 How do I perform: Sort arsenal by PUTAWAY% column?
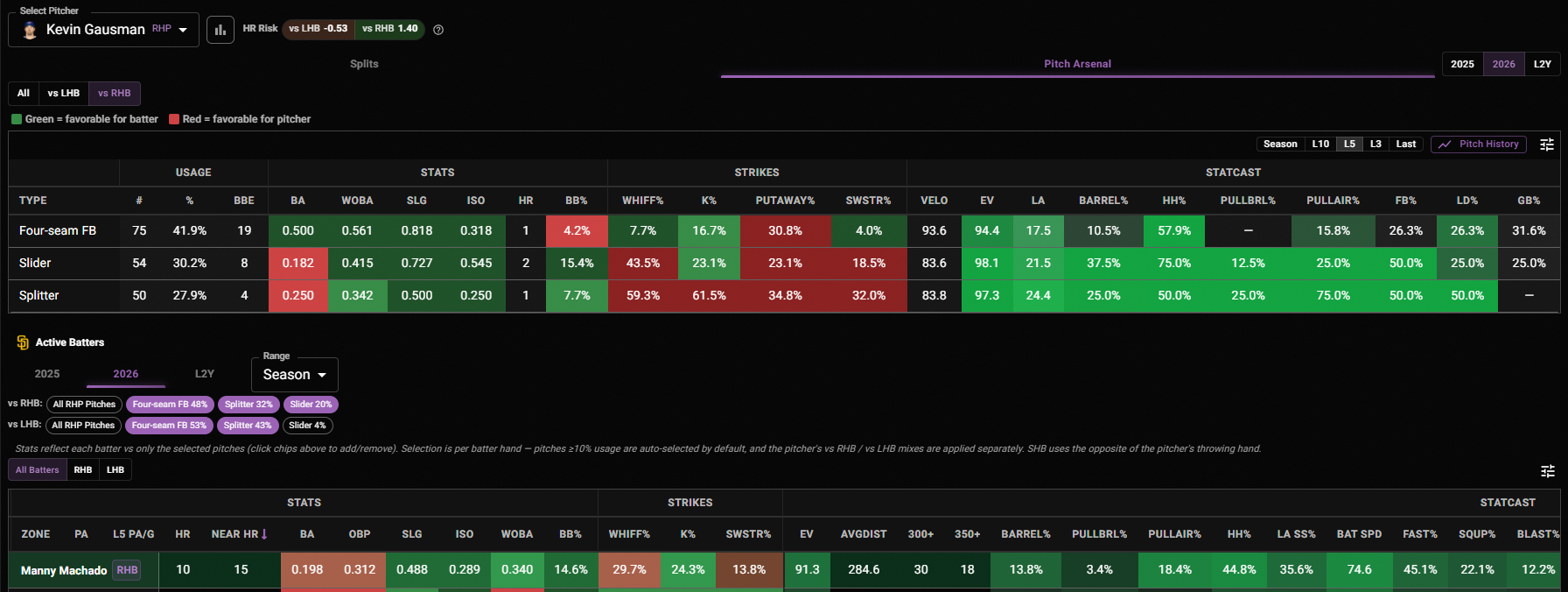coord(785,201)
